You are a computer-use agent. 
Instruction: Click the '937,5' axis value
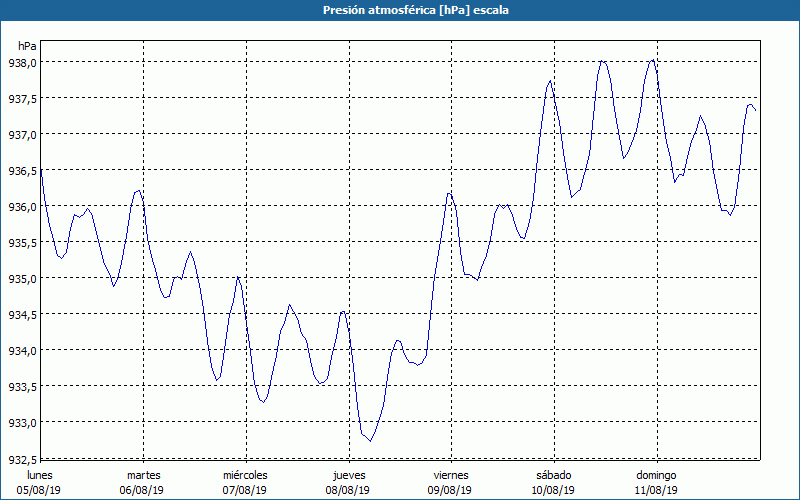pyautogui.click(x=22, y=99)
